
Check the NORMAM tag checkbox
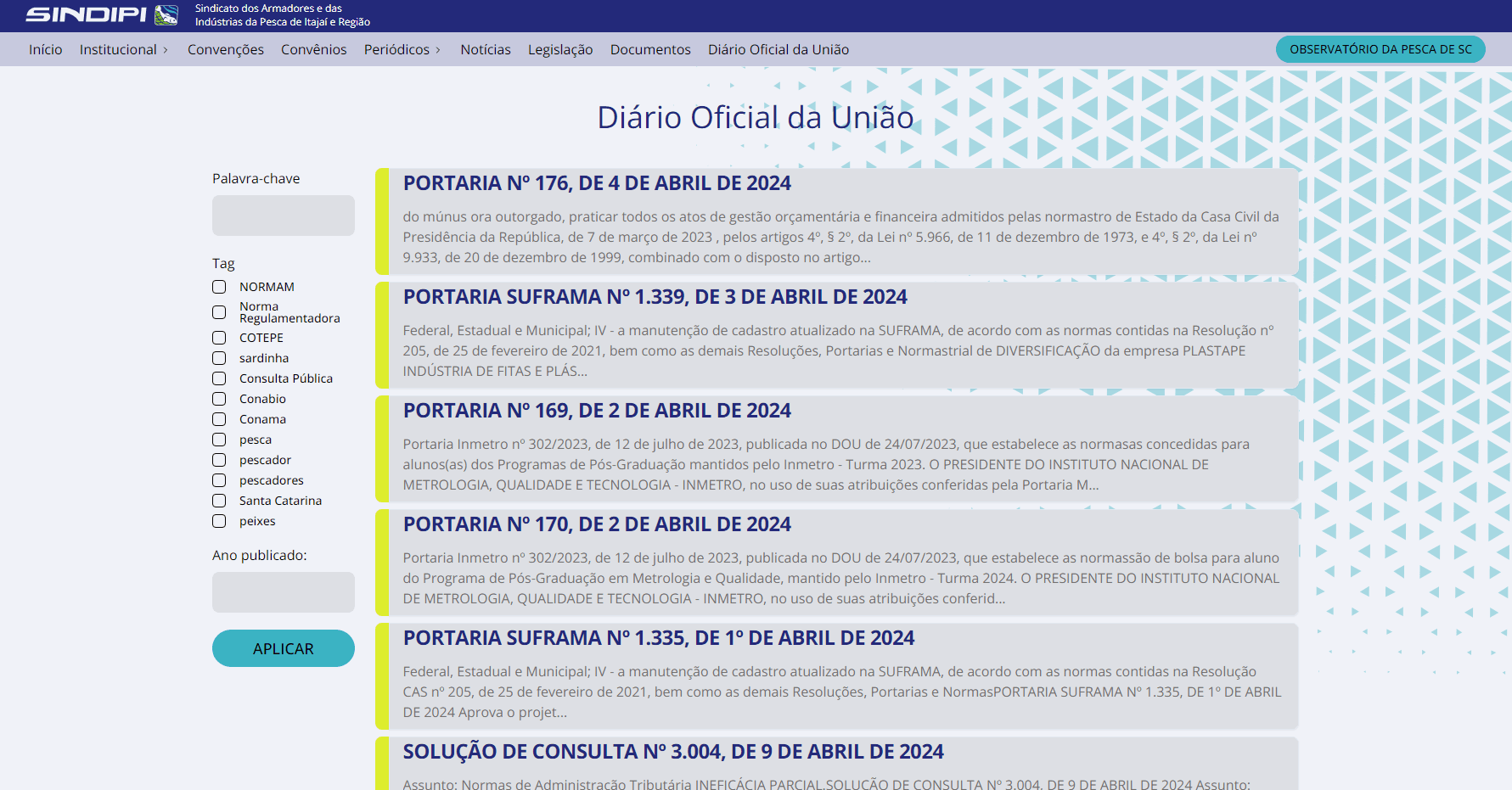(x=219, y=287)
